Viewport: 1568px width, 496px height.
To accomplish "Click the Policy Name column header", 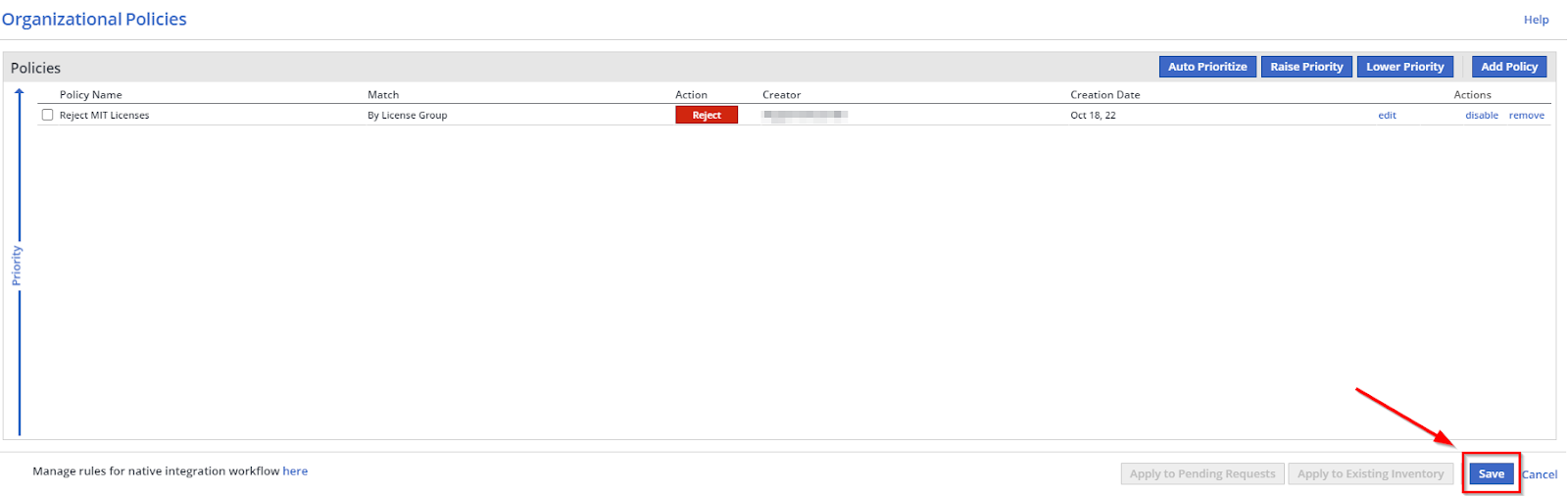I will tap(91, 95).
